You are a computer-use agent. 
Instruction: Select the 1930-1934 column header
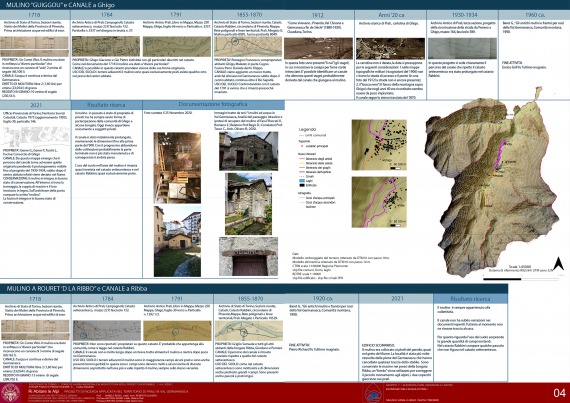(x=462, y=15)
